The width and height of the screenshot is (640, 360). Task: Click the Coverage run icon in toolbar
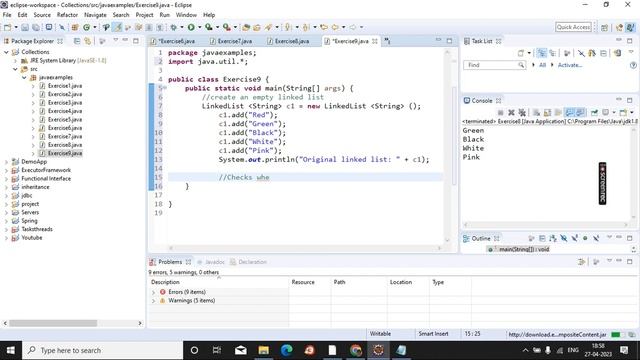click(209, 27)
